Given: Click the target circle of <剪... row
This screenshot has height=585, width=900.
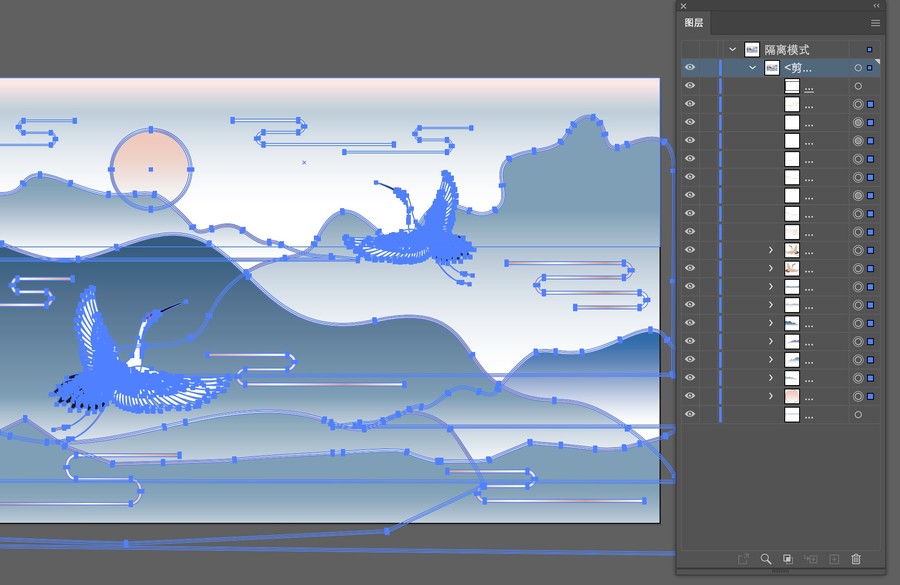Looking at the screenshot, I should click(x=858, y=68).
